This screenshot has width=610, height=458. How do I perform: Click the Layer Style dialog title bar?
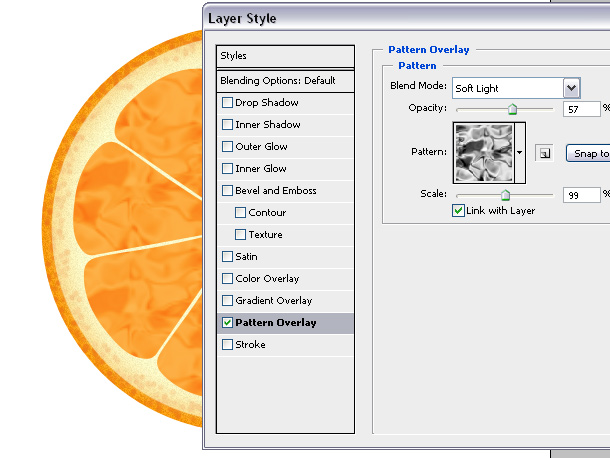point(400,17)
